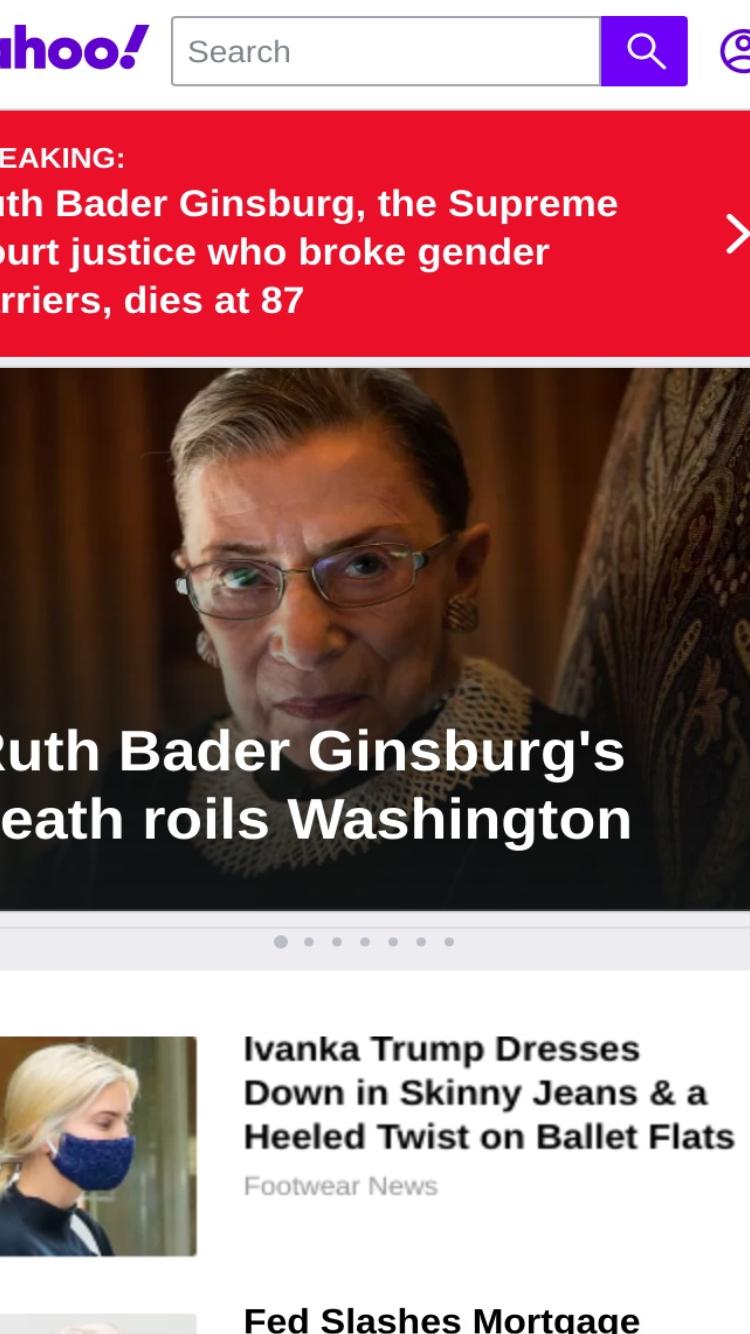
Task: Focus the Search input field
Action: pos(386,51)
